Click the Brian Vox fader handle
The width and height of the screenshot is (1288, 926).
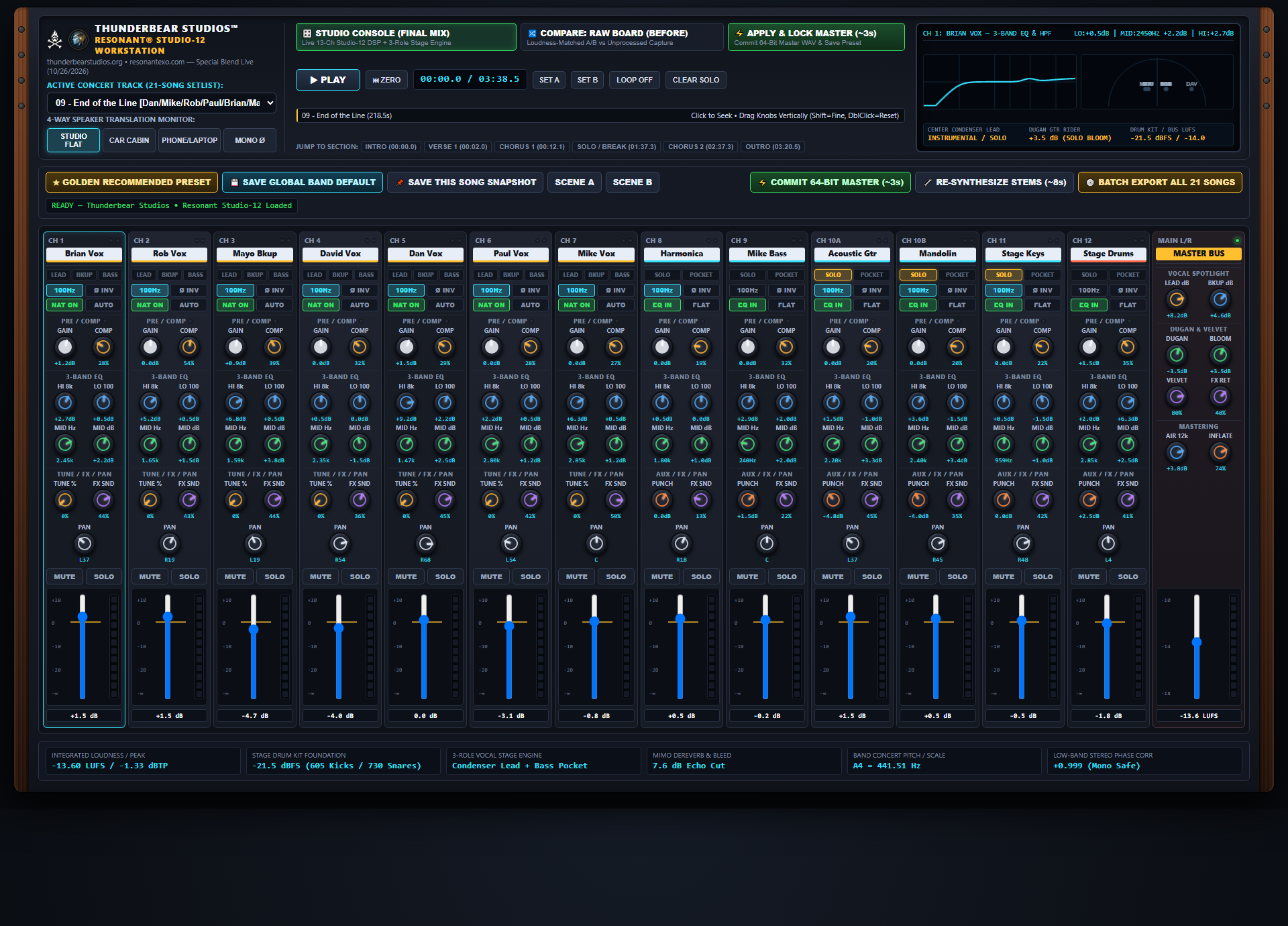point(83,617)
